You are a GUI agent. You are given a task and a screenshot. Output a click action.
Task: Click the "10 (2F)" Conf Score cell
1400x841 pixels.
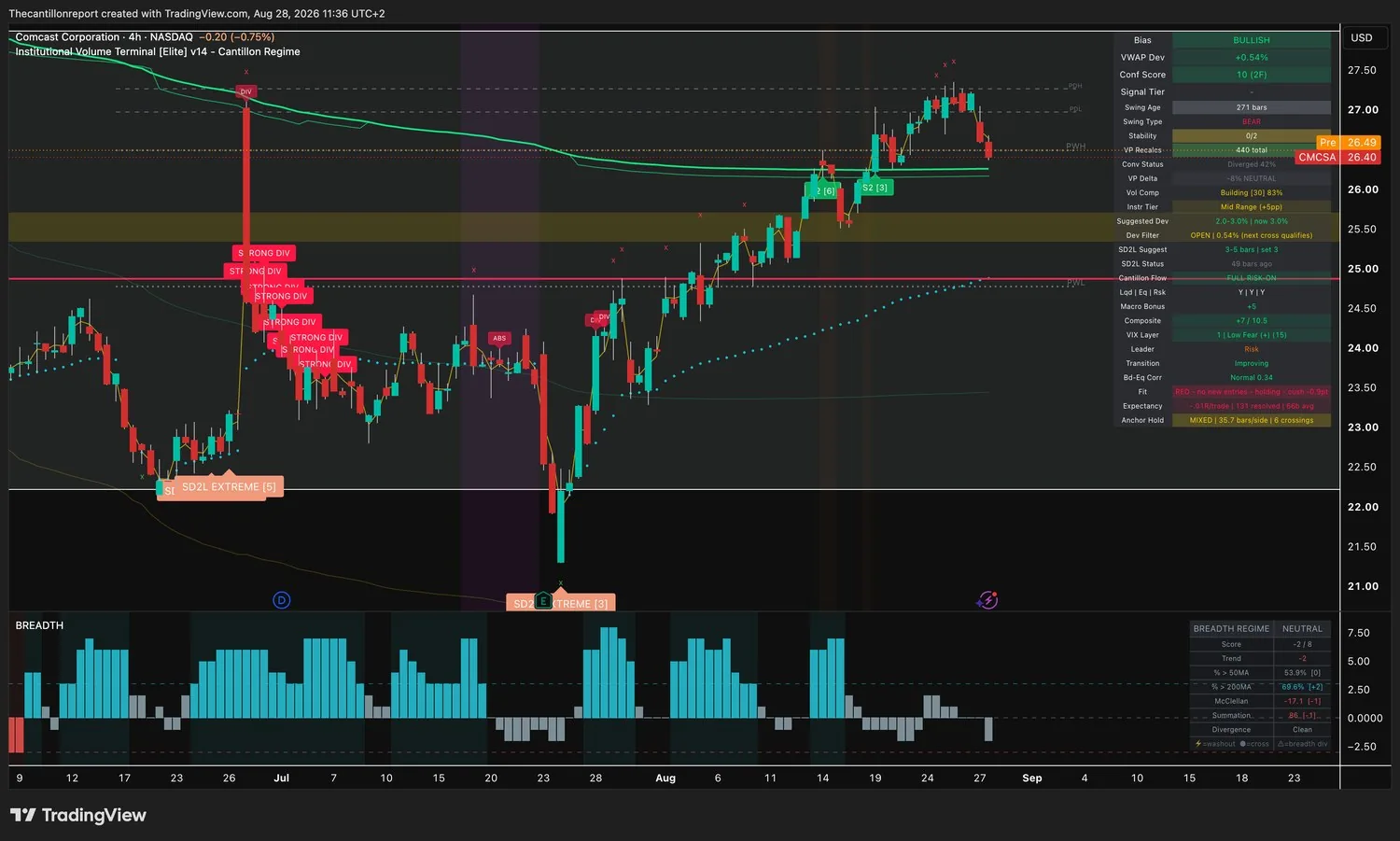click(1252, 75)
